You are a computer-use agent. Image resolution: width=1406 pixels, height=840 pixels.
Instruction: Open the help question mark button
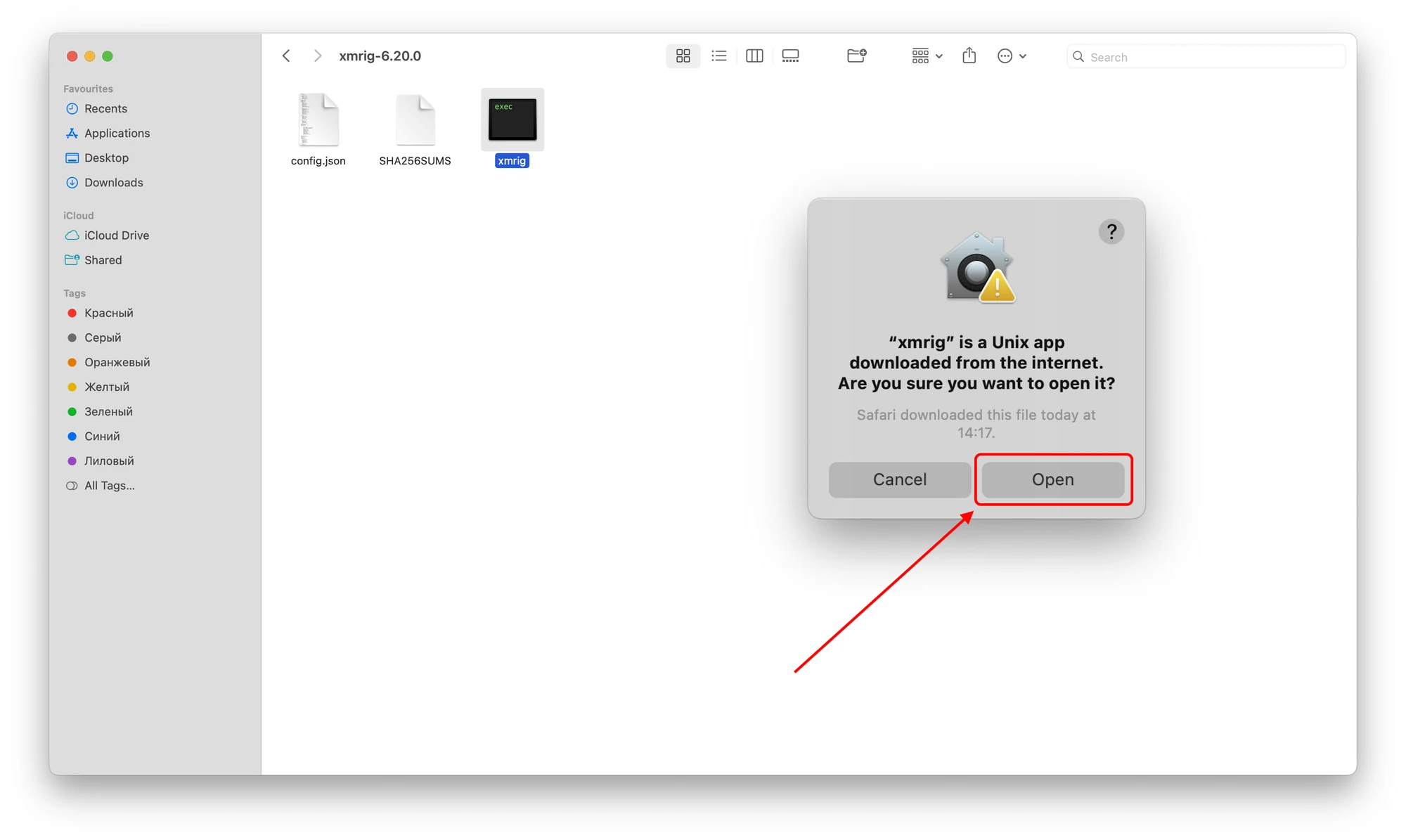click(x=1111, y=231)
